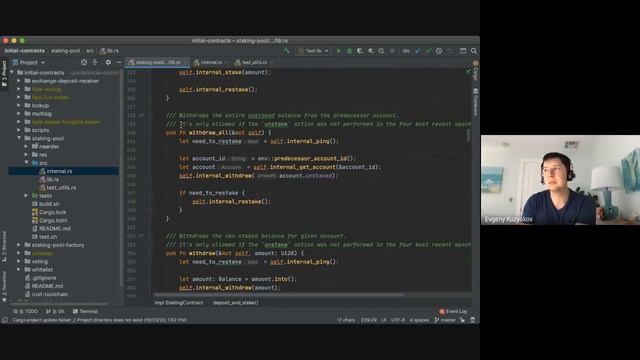Open the Git tool window button
Screen dimensions: 640x360
coord(55,311)
